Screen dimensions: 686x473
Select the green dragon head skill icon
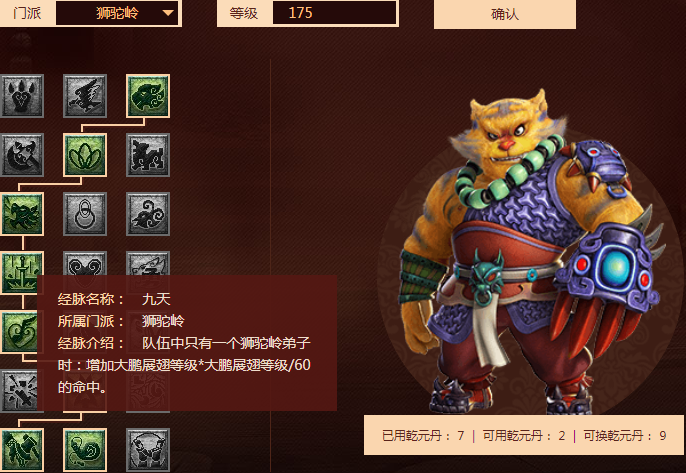pos(21,214)
